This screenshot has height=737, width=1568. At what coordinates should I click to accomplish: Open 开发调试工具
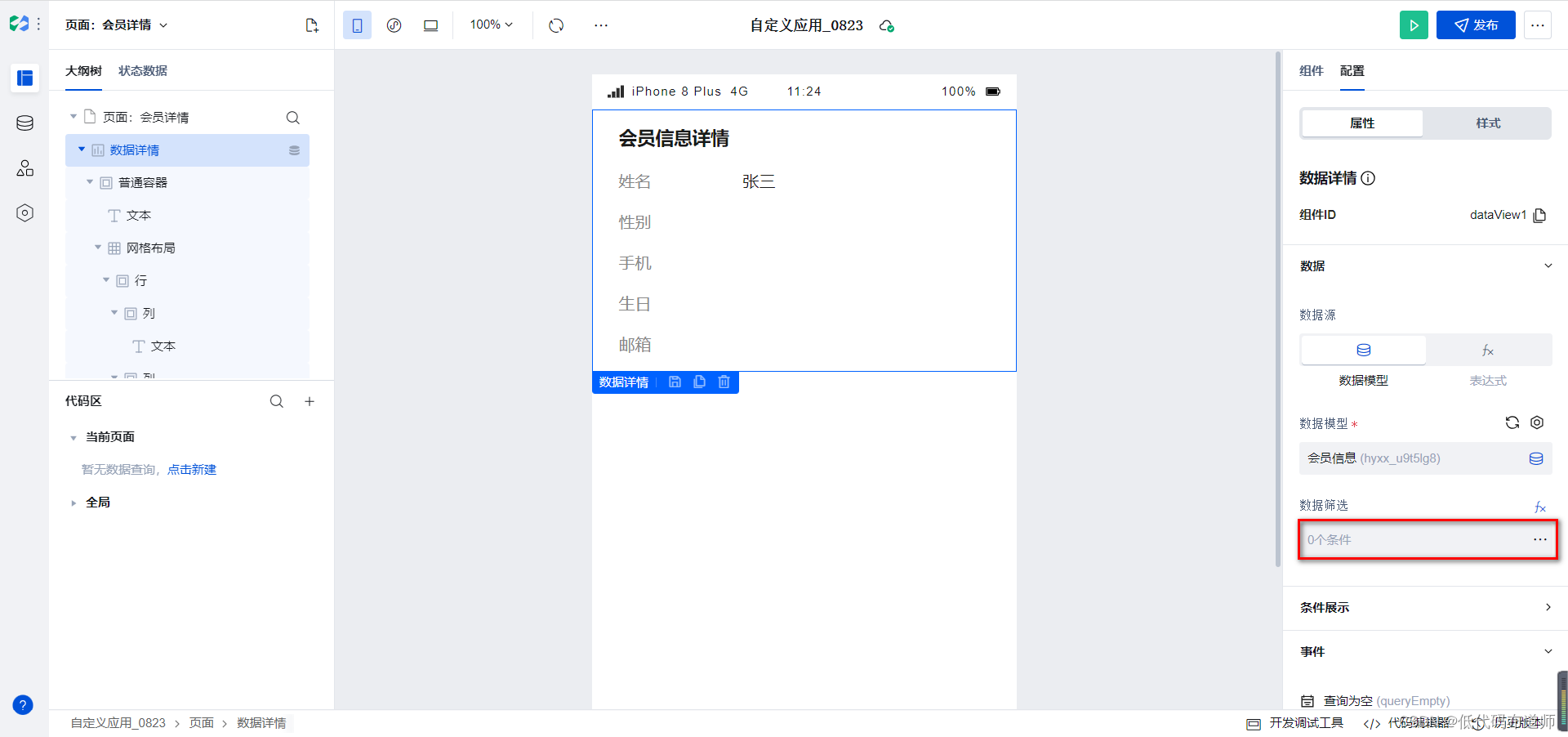point(1295,723)
